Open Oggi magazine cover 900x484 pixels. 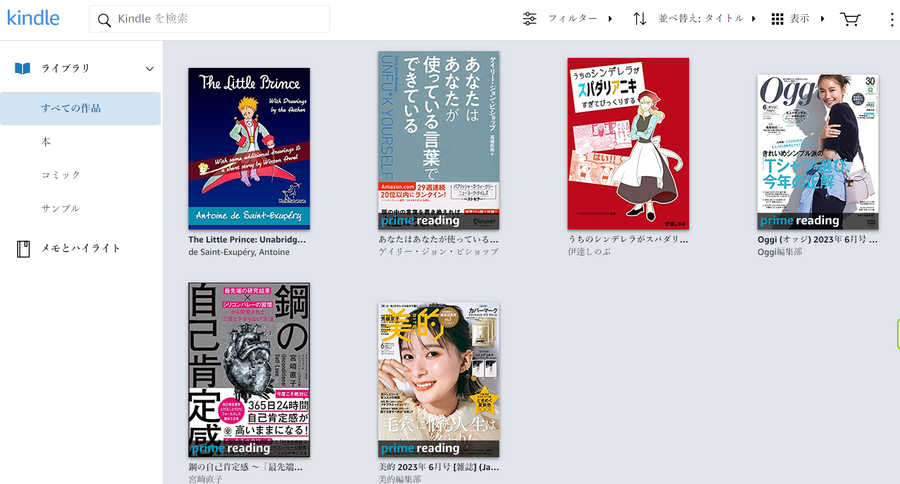click(x=818, y=152)
